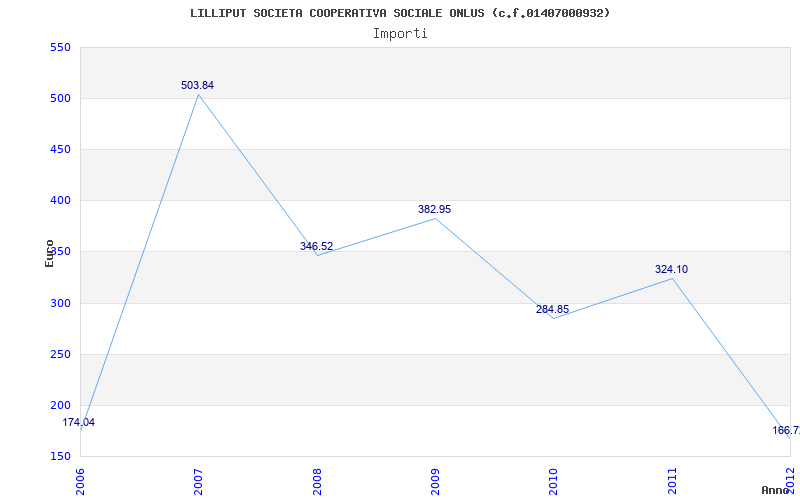Click the 324.10 data label
This screenshot has width=800, height=500.
(671, 269)
